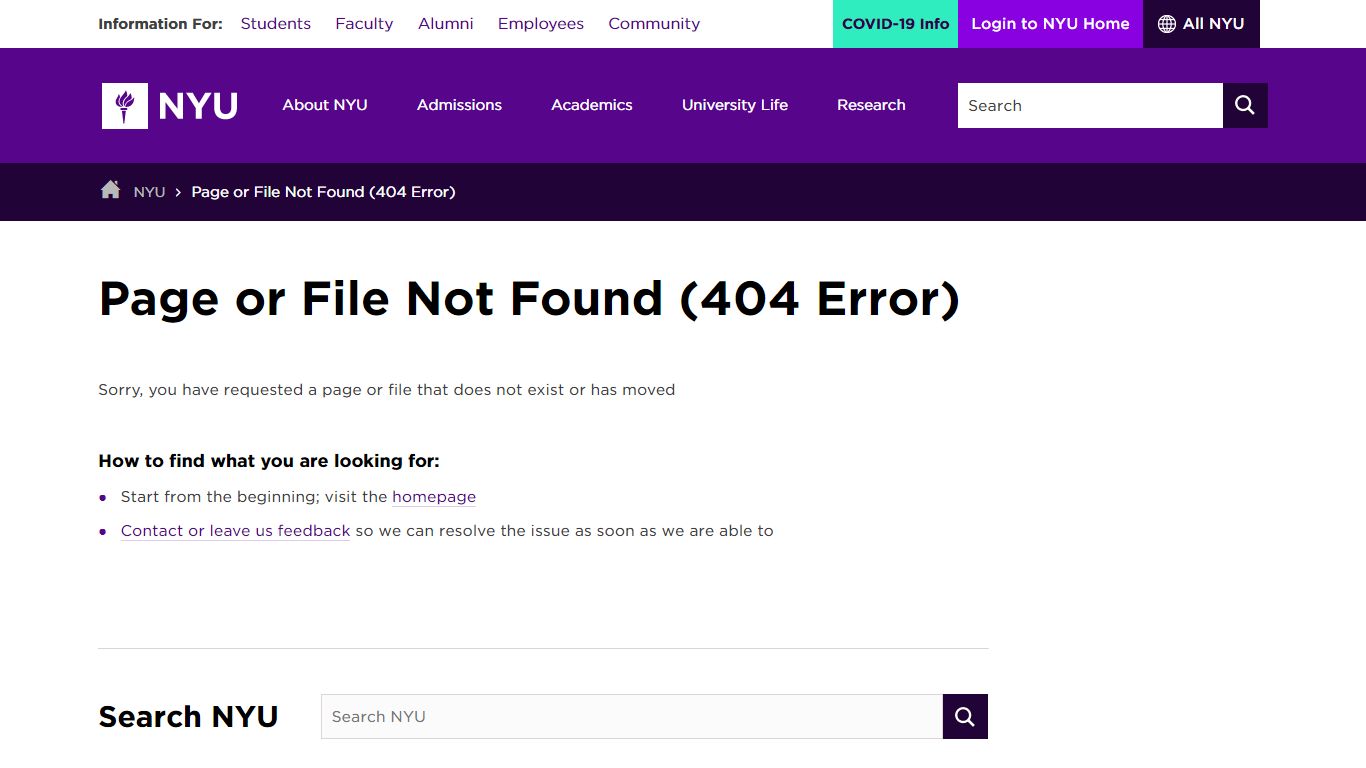The height and width of the screenshot is (768, 1366).
Task: Go to the Students information link
Action: pyautogui.click(x=276, y=24)
